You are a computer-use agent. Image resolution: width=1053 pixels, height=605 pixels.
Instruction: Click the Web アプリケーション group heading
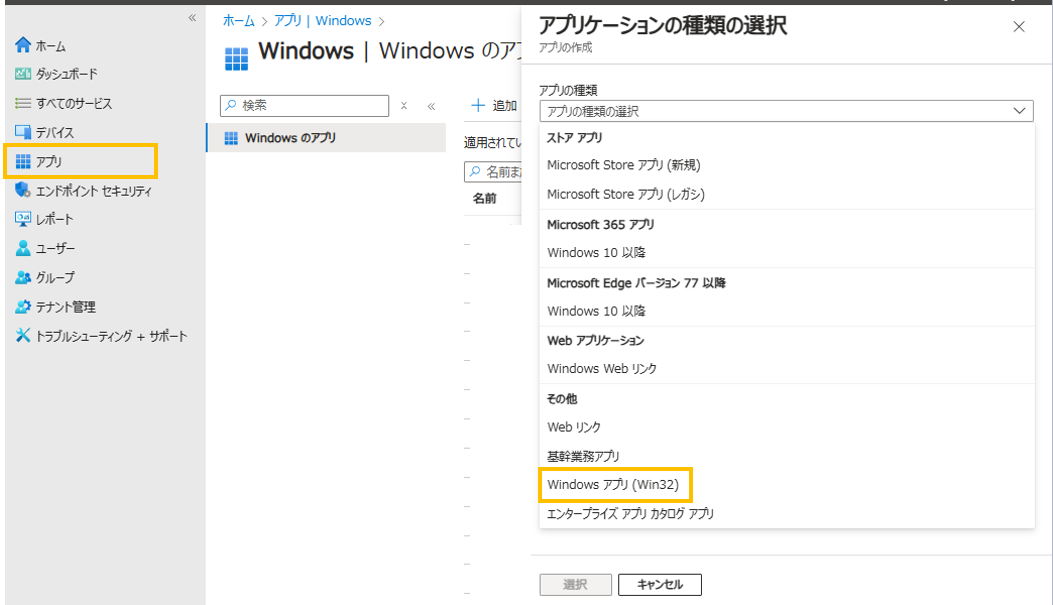click(596, 340)
